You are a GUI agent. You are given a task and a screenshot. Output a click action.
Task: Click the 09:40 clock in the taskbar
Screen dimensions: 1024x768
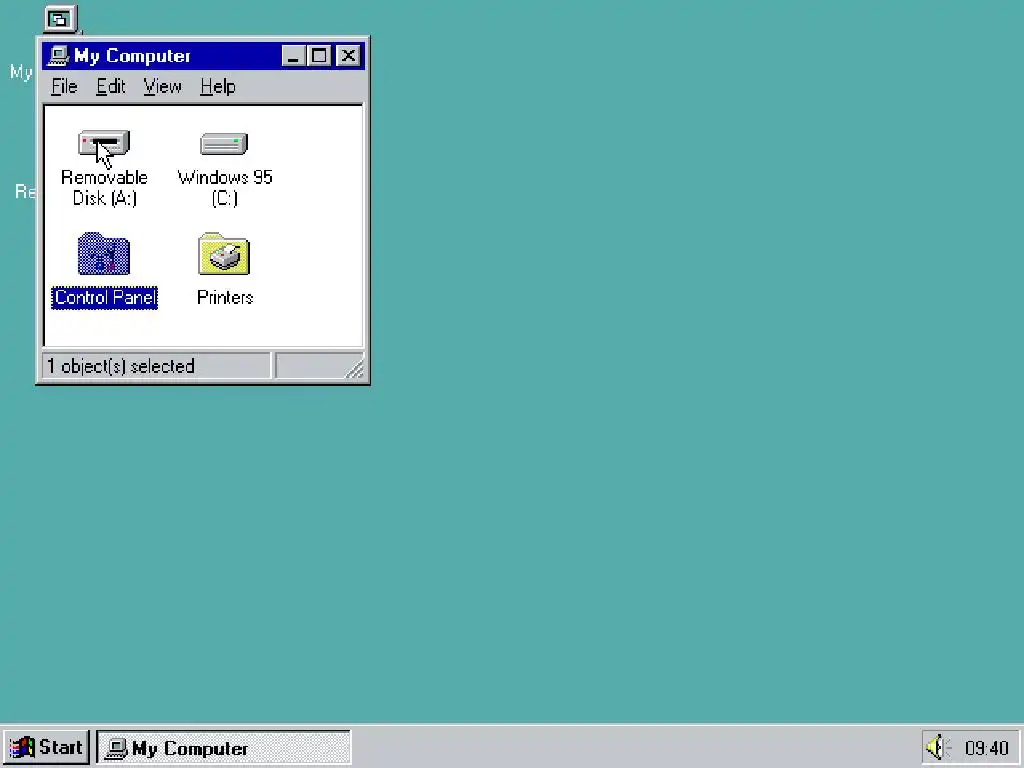coord(986,748)
